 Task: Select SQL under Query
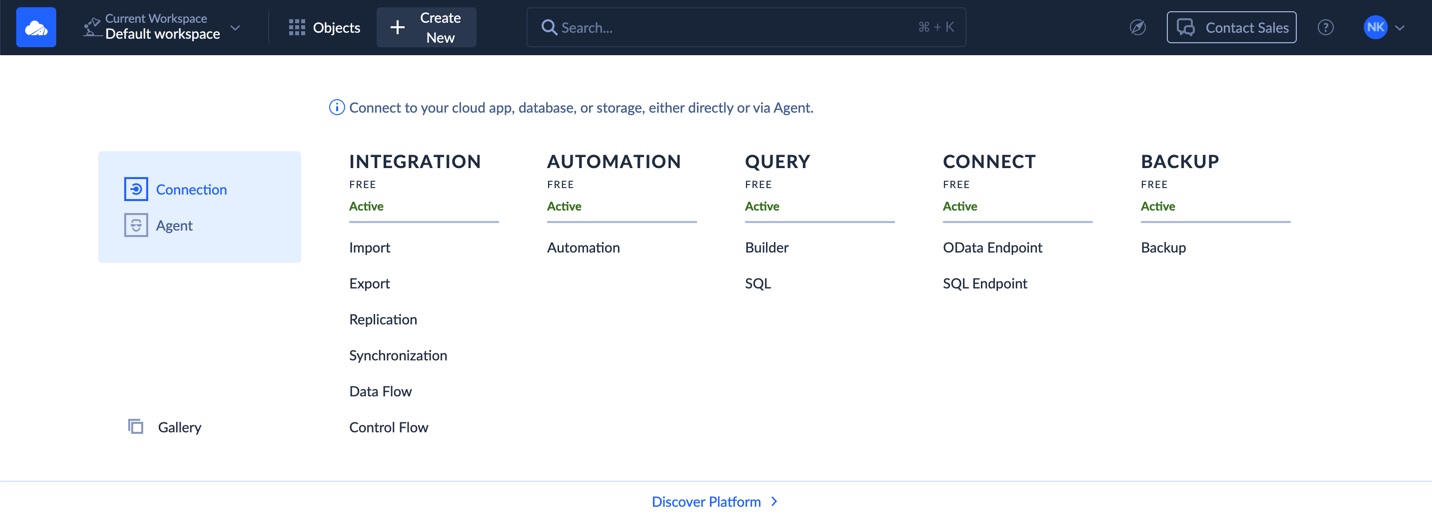coord(758,283)
